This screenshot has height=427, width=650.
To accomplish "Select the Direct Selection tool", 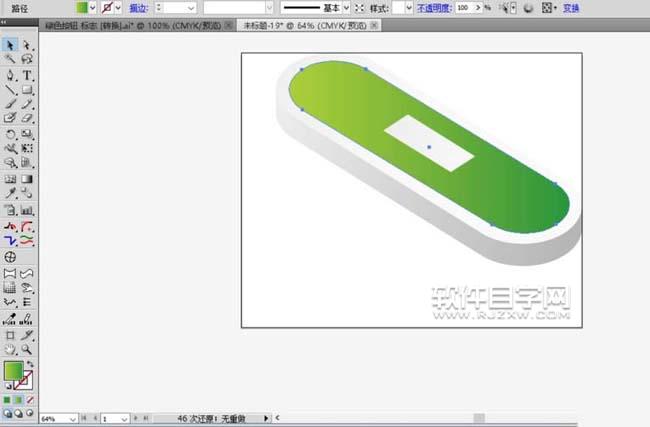I will coord(27,45).
